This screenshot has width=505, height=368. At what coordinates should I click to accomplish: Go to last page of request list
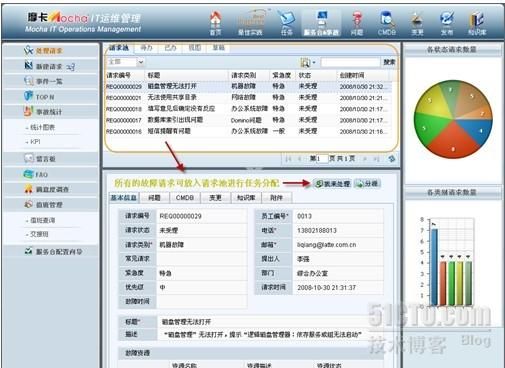pos(376,159)
